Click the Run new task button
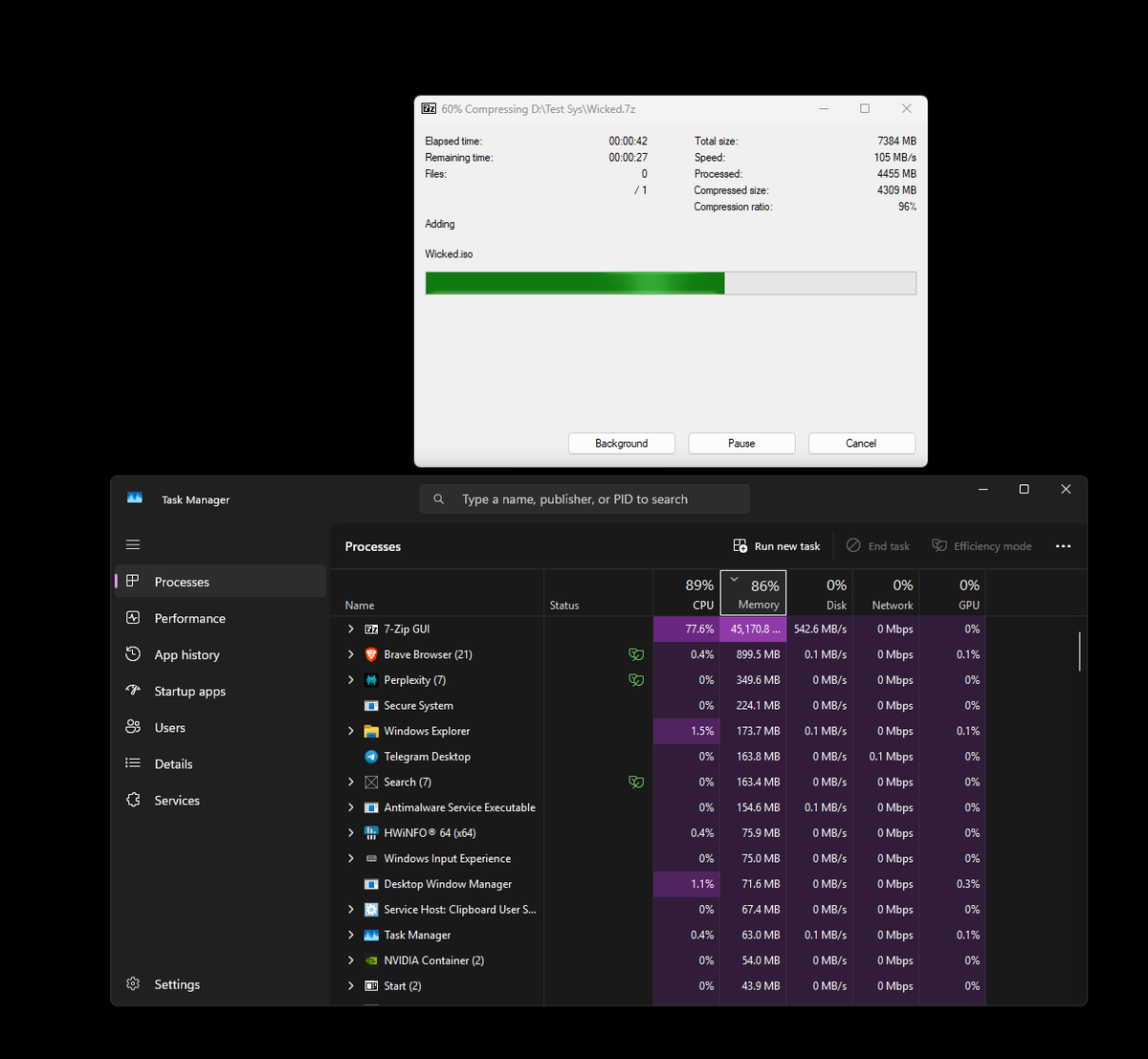The image size is (1148, 1059). click(x=777, y=546)
